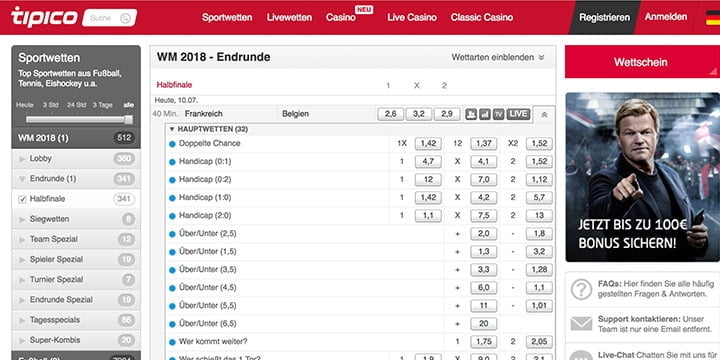
Task: Open Wettarten einblenden dropdown
Action: pyautogui.click(x=498, y=57)
